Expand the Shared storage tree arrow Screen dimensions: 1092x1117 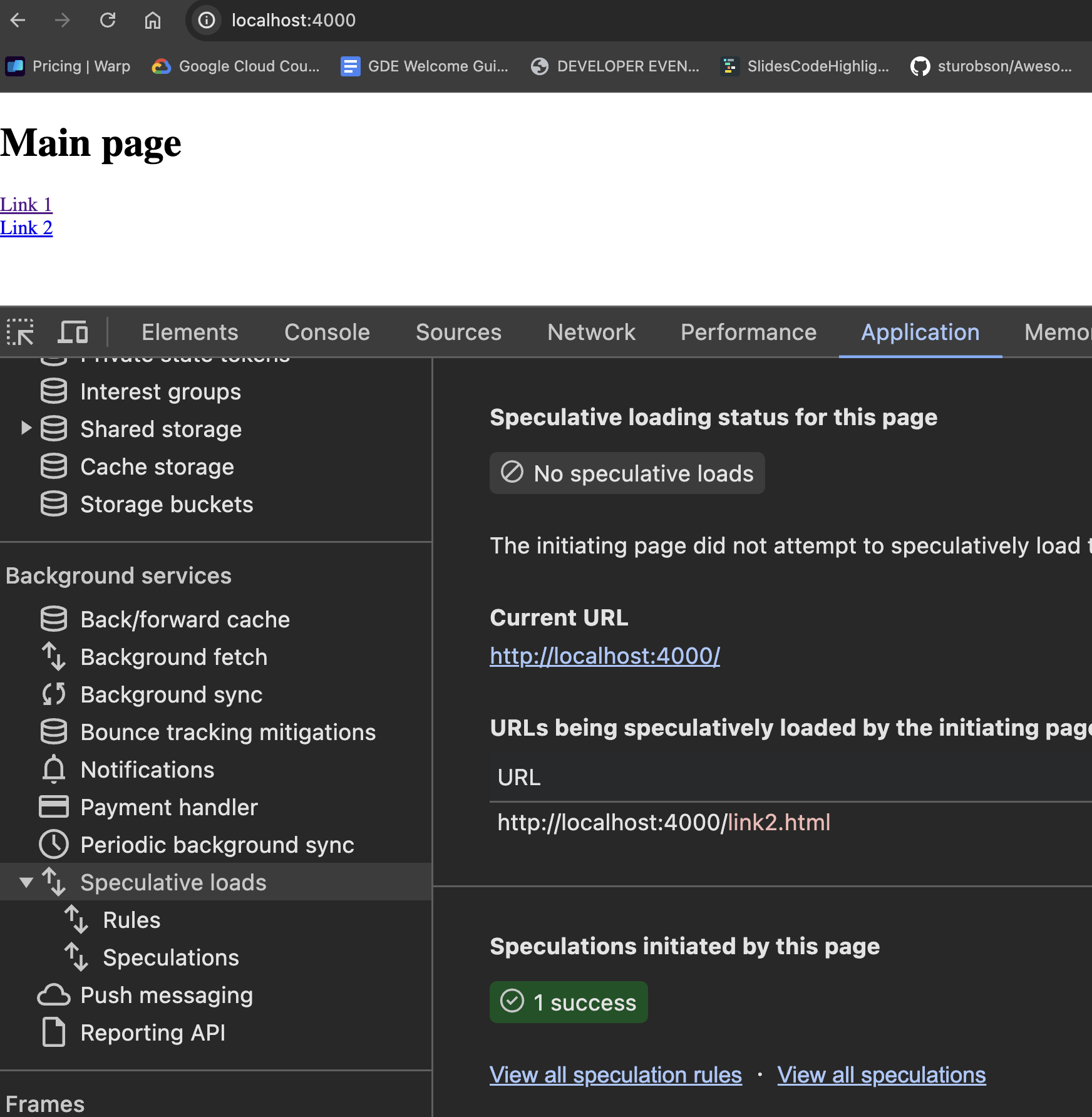[26, 428]
